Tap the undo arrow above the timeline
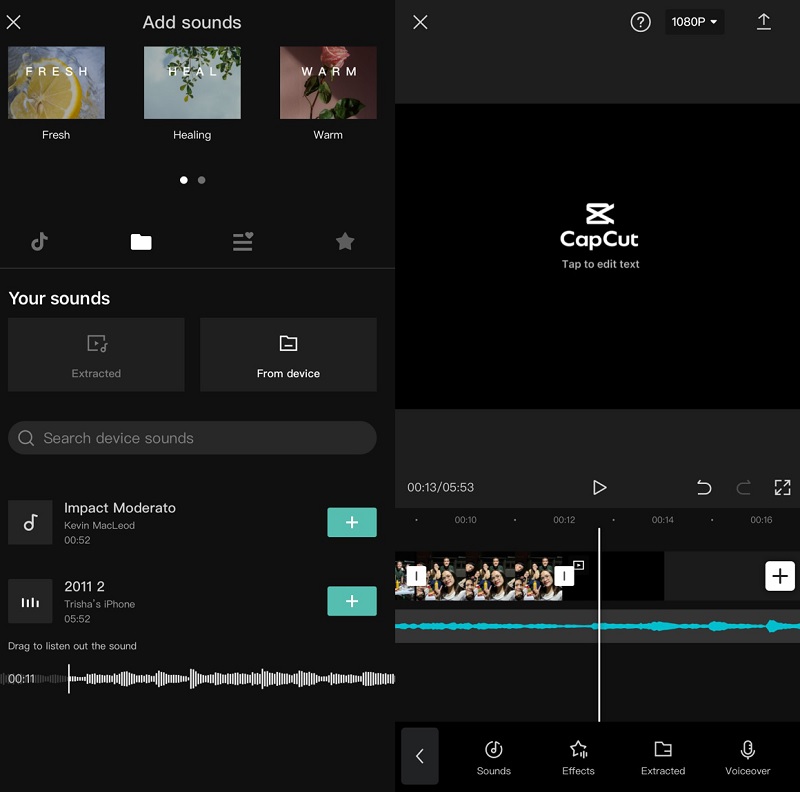 [x=704, y=487]
